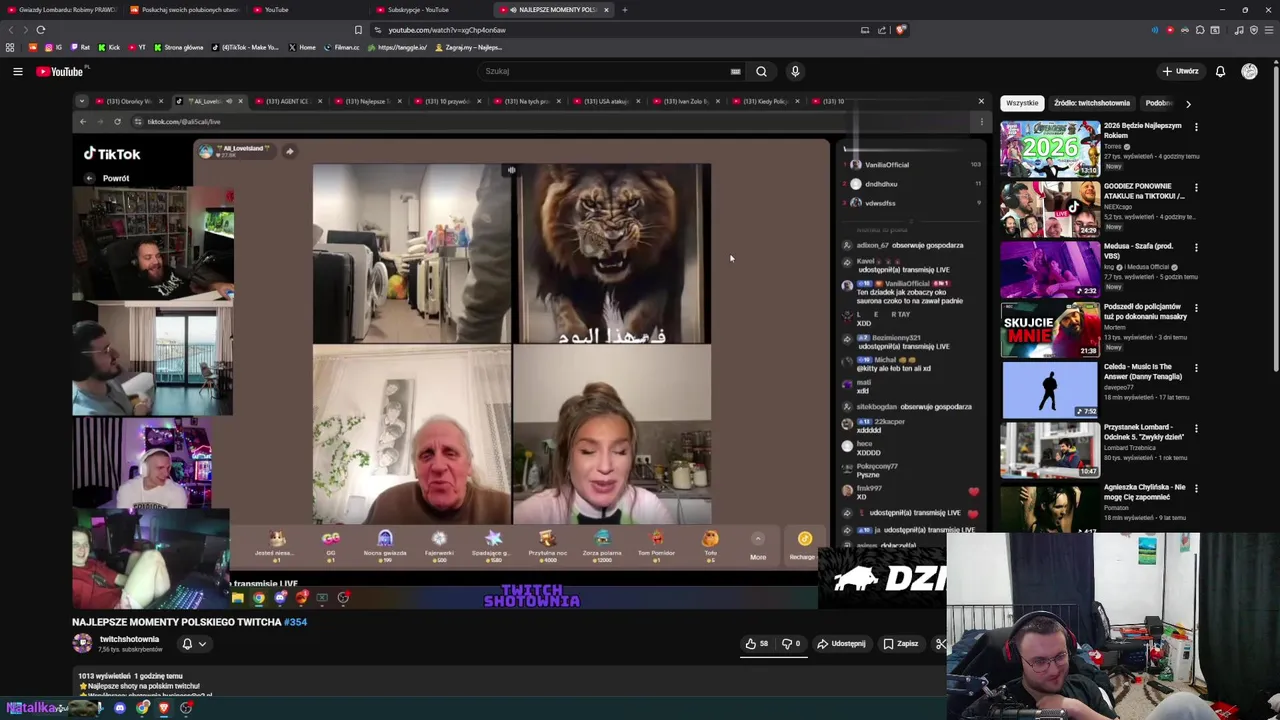Viewport: 1280px width, 720px height.
Task: Dislike the video with thumbs down
Action: pyautogui.click(x=791, y=644)
